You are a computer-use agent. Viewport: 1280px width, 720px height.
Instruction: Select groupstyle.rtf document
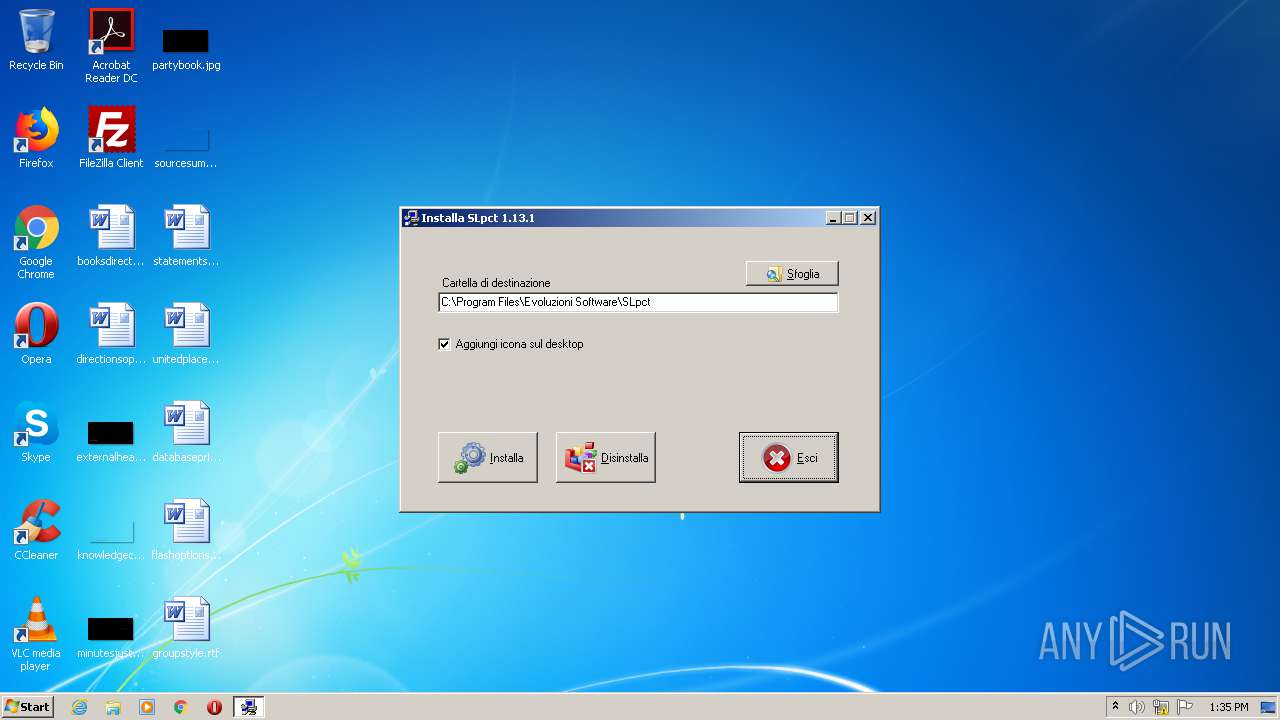(x=186, y=628)
